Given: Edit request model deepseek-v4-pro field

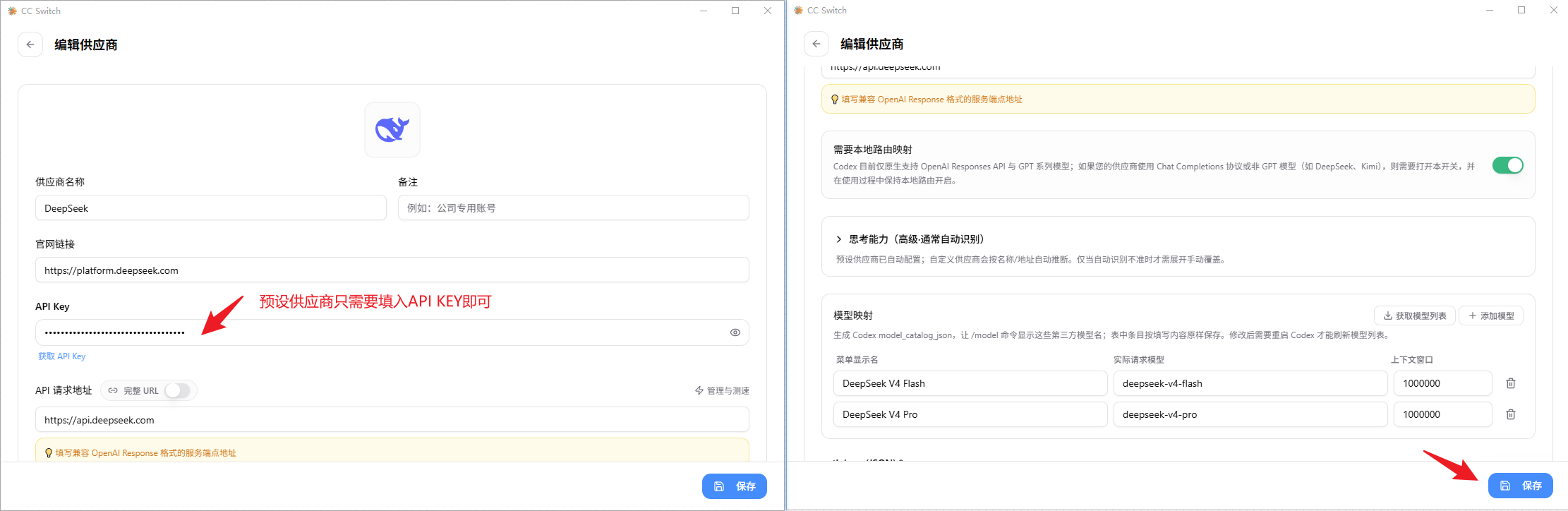Looking at the screenshot, I should click(1250, 414).
